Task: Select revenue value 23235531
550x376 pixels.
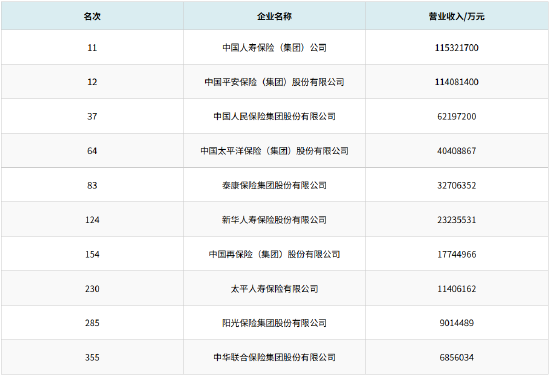Action: [457, 220]
